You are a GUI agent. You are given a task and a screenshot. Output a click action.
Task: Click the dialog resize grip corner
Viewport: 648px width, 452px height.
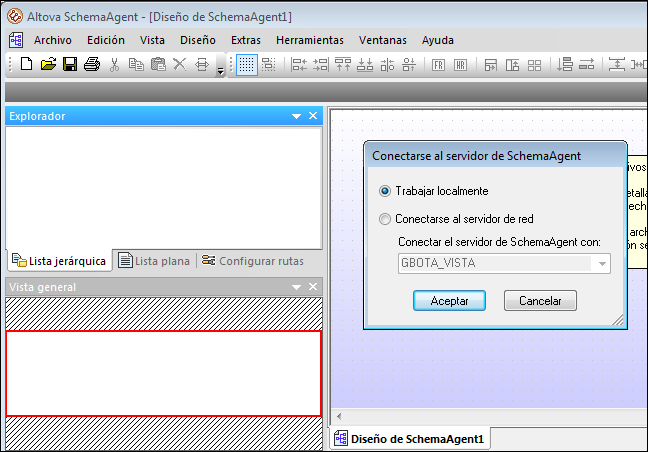[618, 320]
